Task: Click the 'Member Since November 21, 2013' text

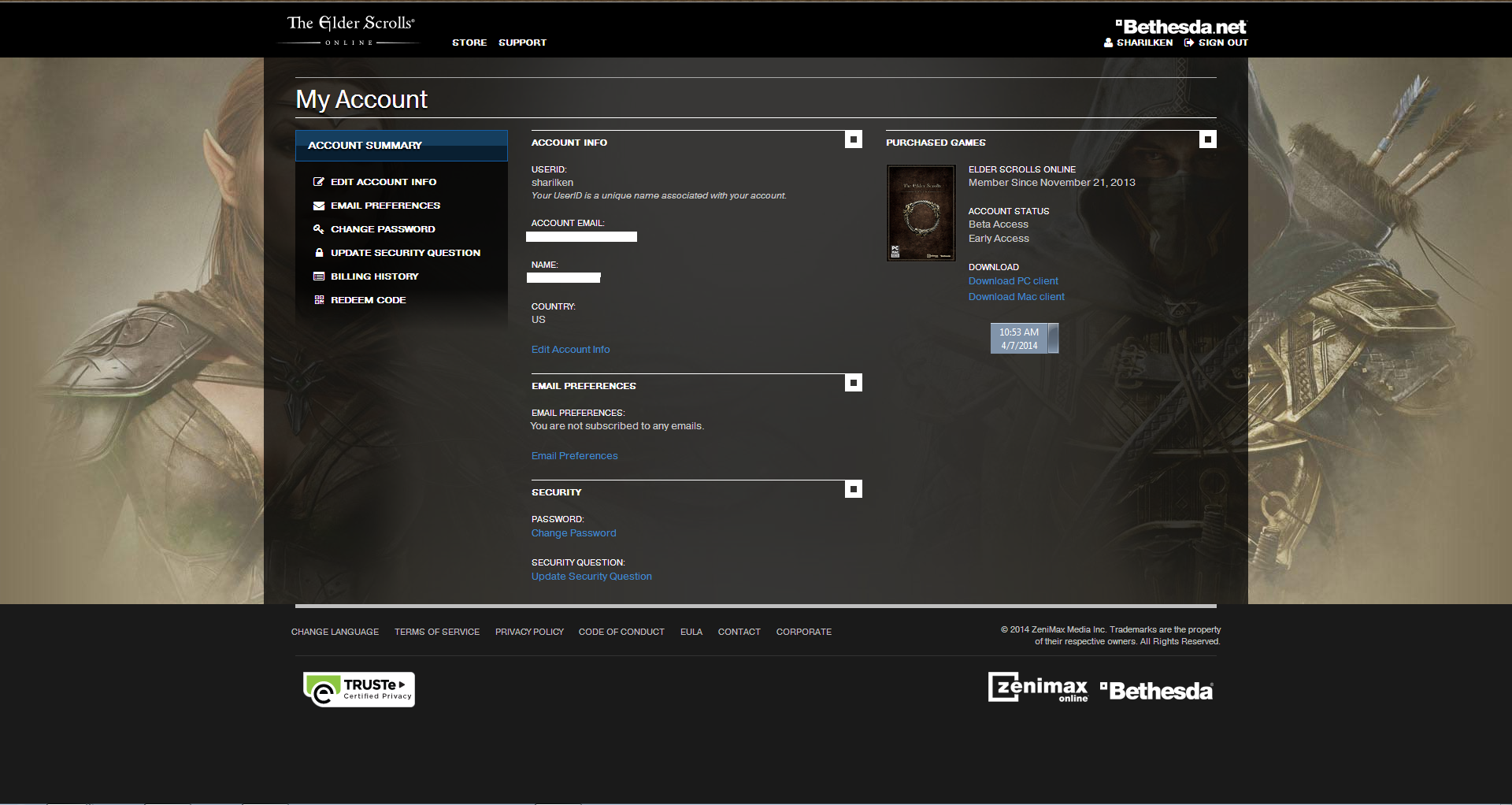Action: pos(1052,183)
